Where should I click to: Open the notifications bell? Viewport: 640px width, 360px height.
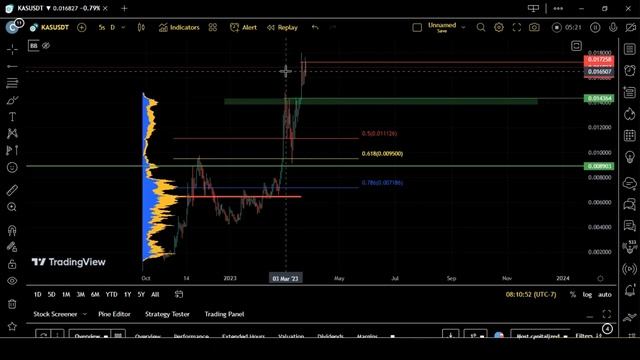pyautogui.click(x=630, y=290)
